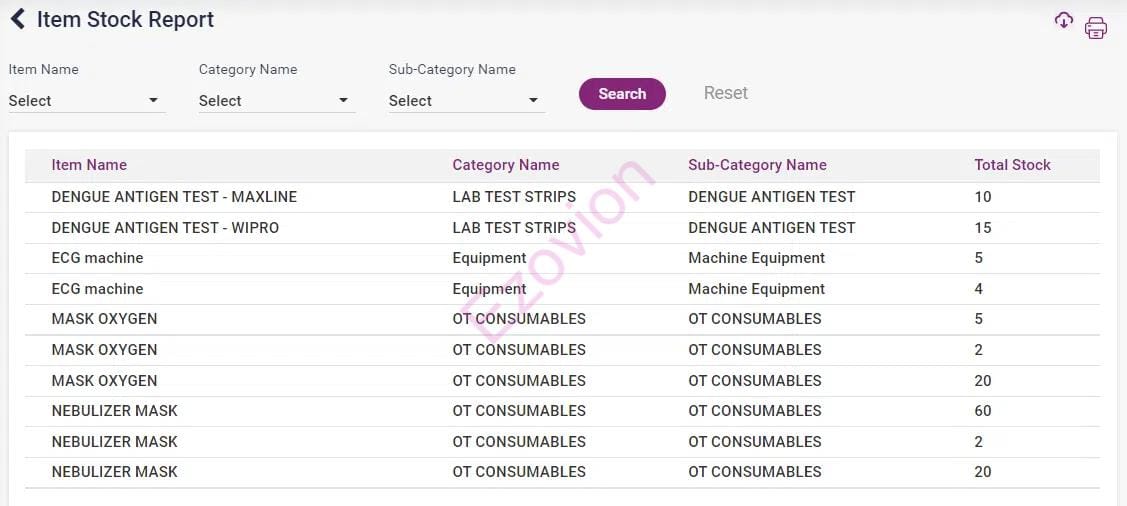Click the Category Name column header
The width and height of the screenshot is (1127, 506).
click(505, 165)
